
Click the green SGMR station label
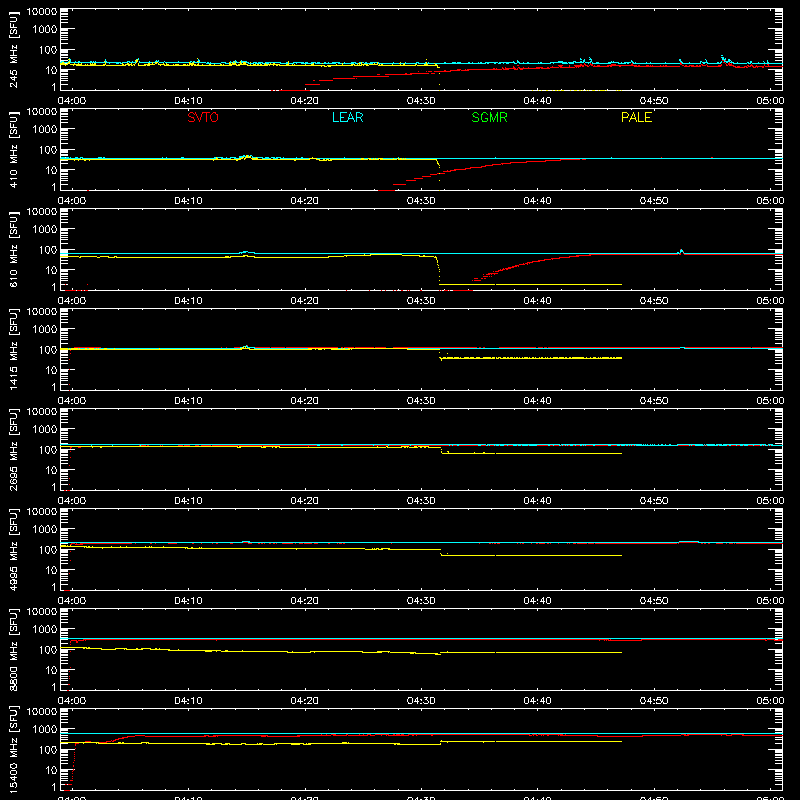point(489,117)
